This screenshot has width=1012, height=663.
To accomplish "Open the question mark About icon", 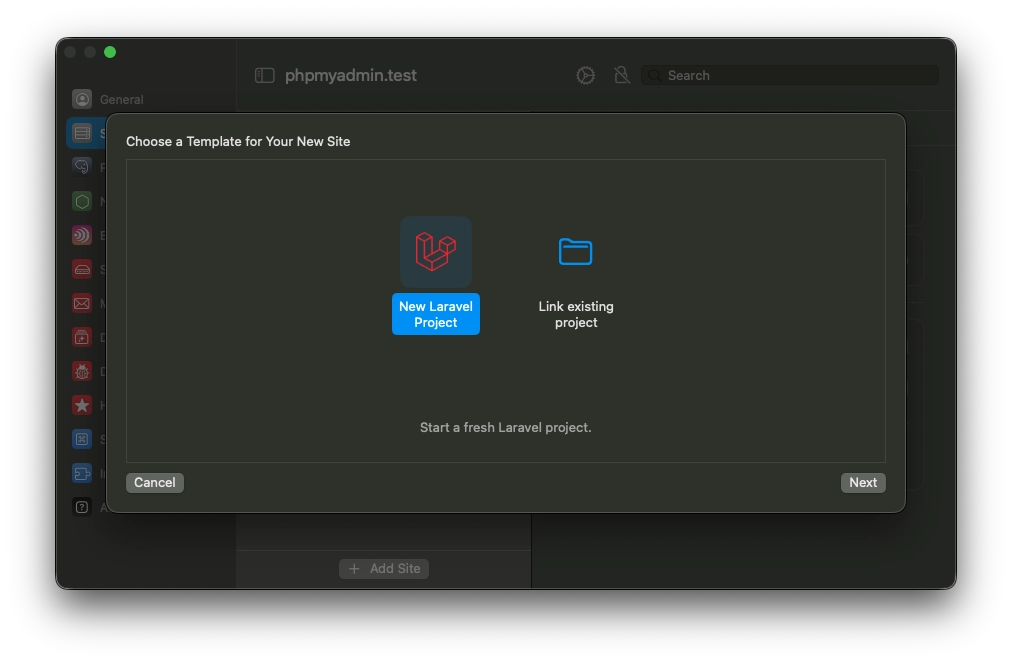I will point(82,507).
